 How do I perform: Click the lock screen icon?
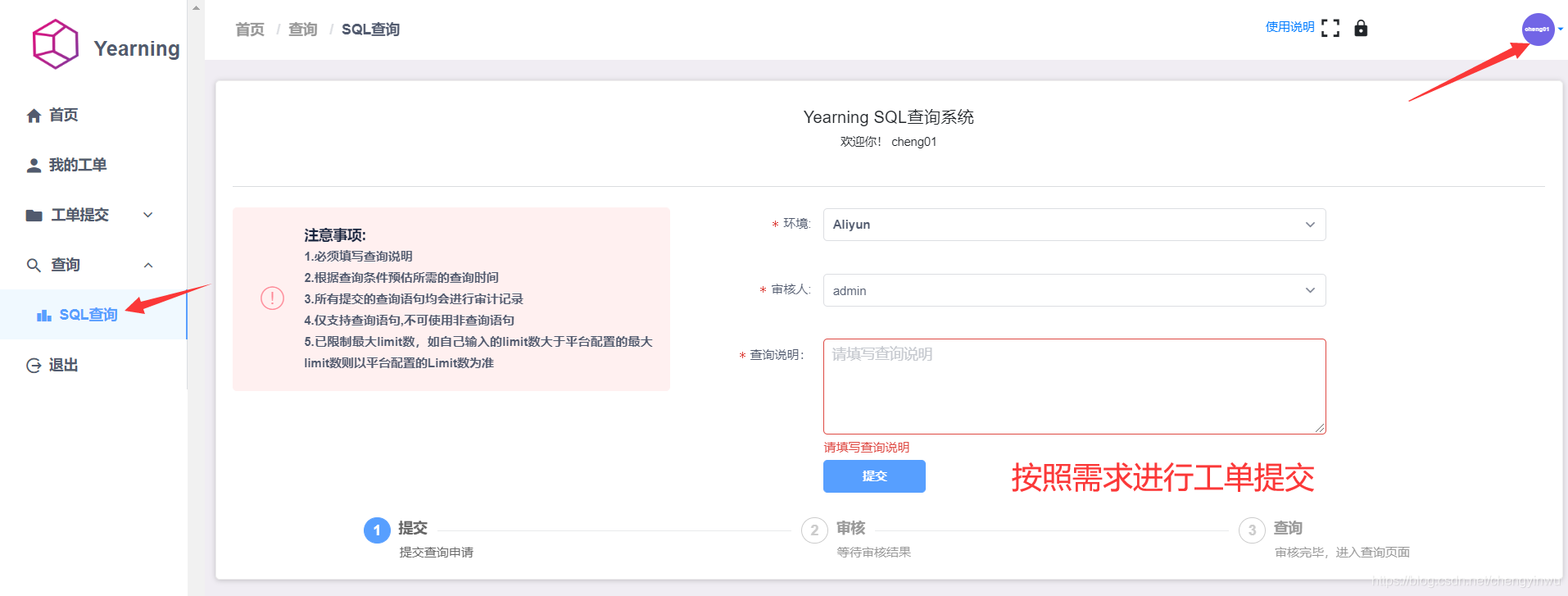pos(1361,28)
